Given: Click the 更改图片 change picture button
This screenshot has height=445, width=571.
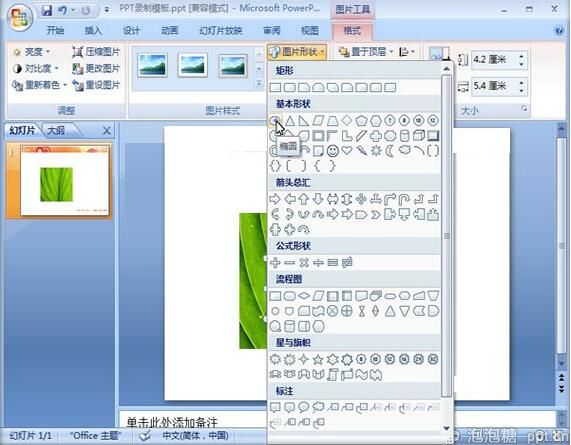Looking at the screenshot, I should pyautogui.click(x=96, y=68).
